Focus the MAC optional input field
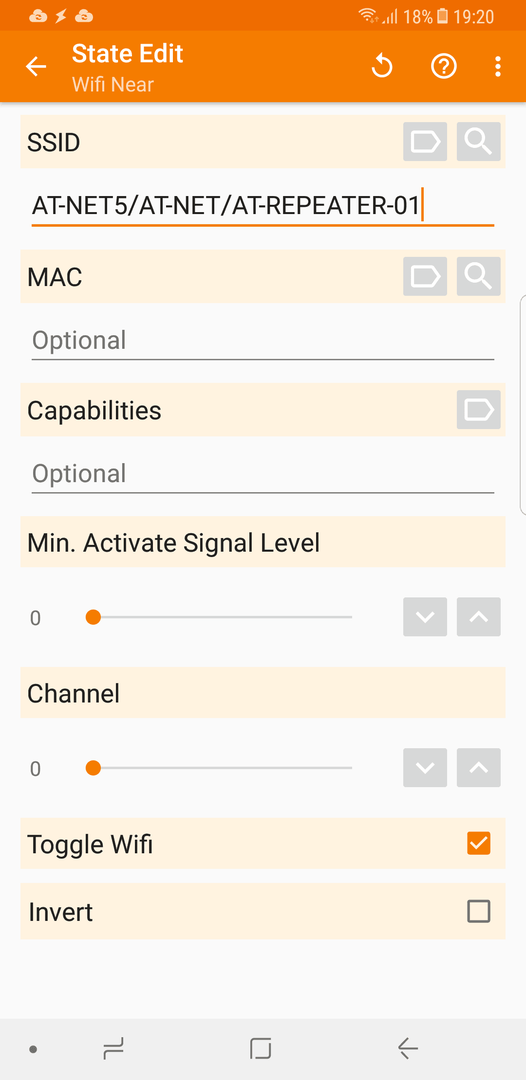 [263, 341]
